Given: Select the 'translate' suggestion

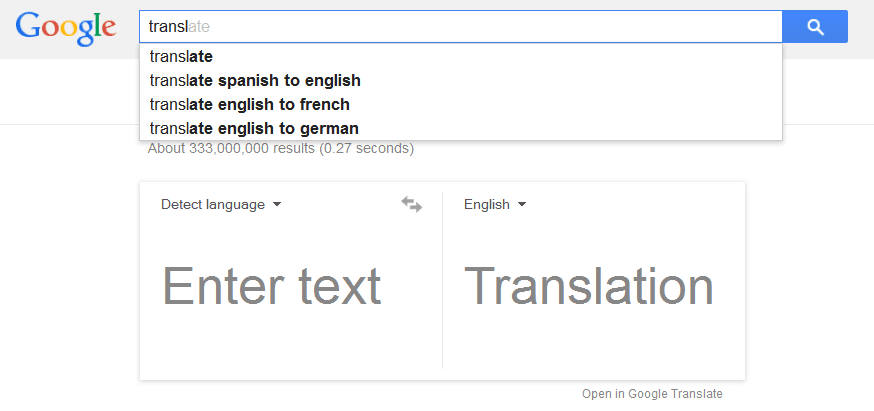Looking at the screenshot, I should tap(181, 57).
